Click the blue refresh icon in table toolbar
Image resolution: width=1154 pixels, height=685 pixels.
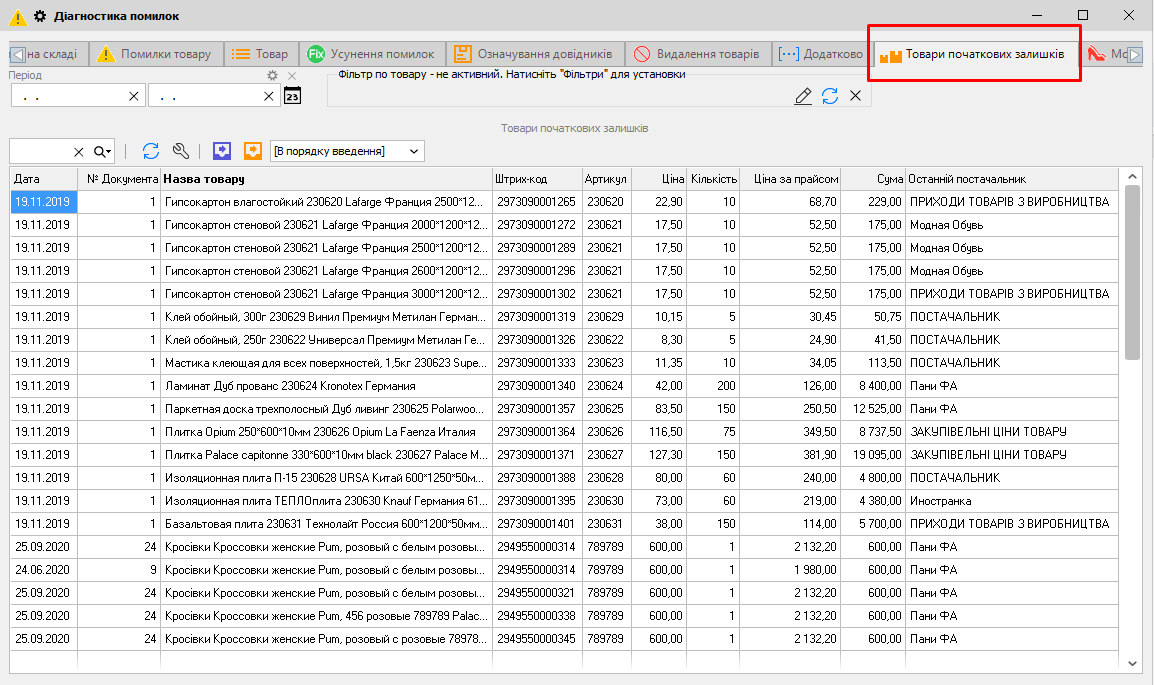(151, 151)
